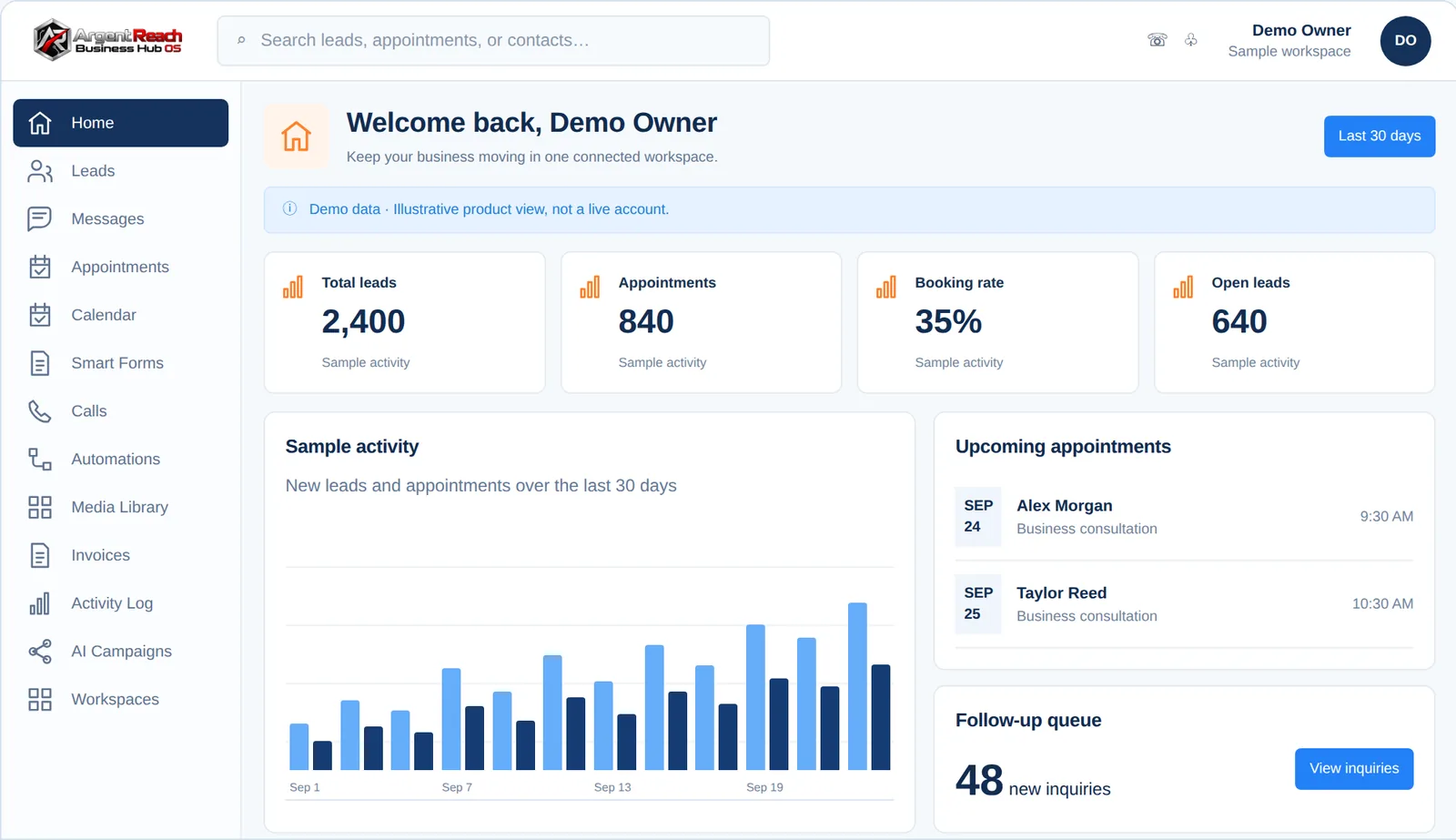Click the Calendar icon in sidebar
Viewport: 1456px width, 840px height.
(40, 315)
